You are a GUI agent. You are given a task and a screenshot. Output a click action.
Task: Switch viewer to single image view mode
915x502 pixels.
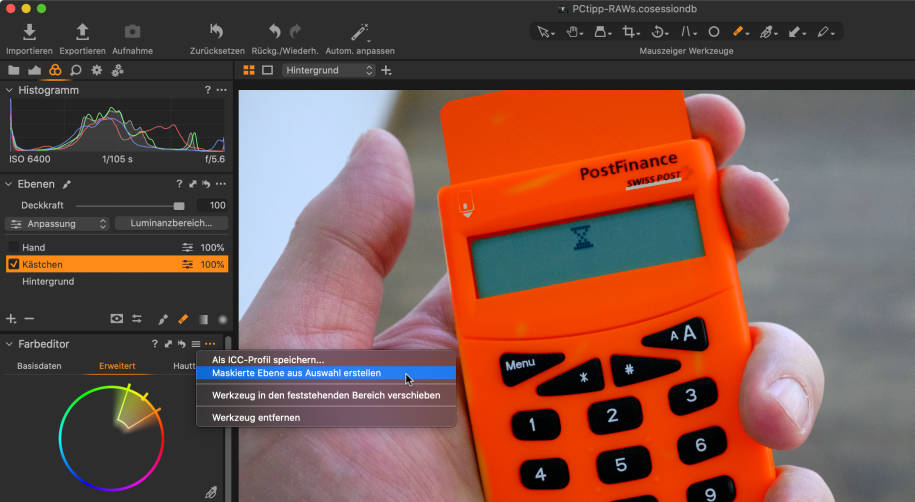point(267,70)
